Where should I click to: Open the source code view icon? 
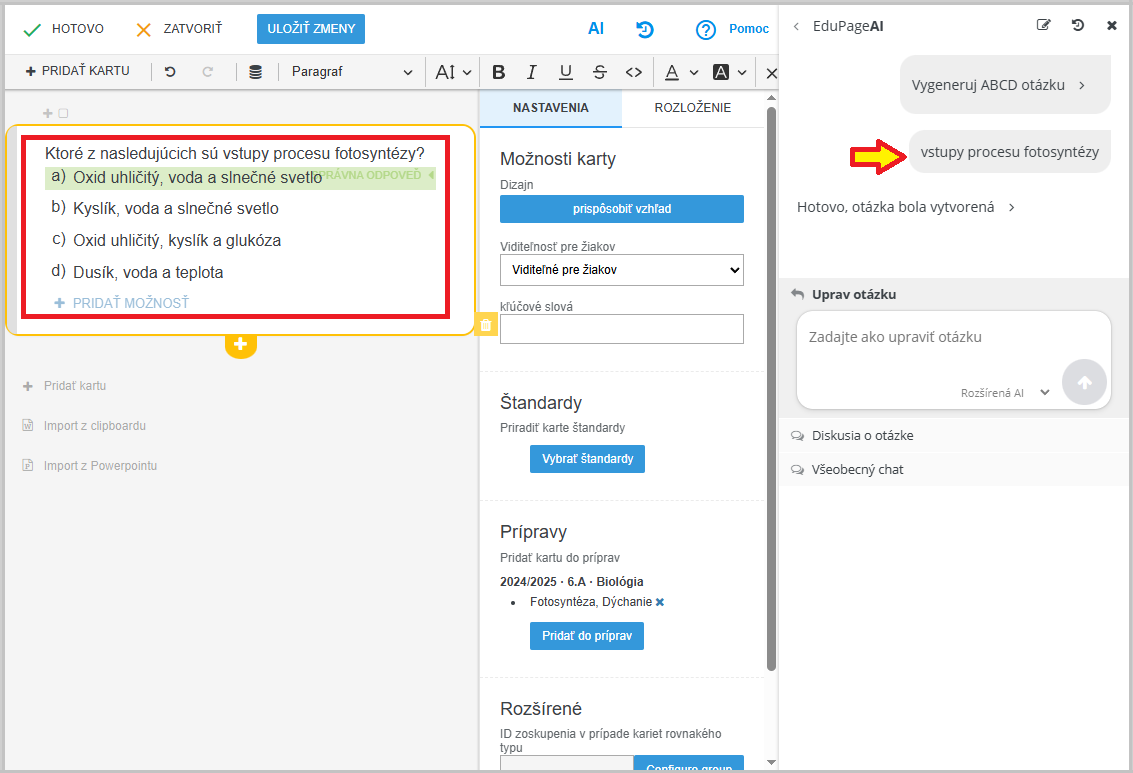coord(633,72)
